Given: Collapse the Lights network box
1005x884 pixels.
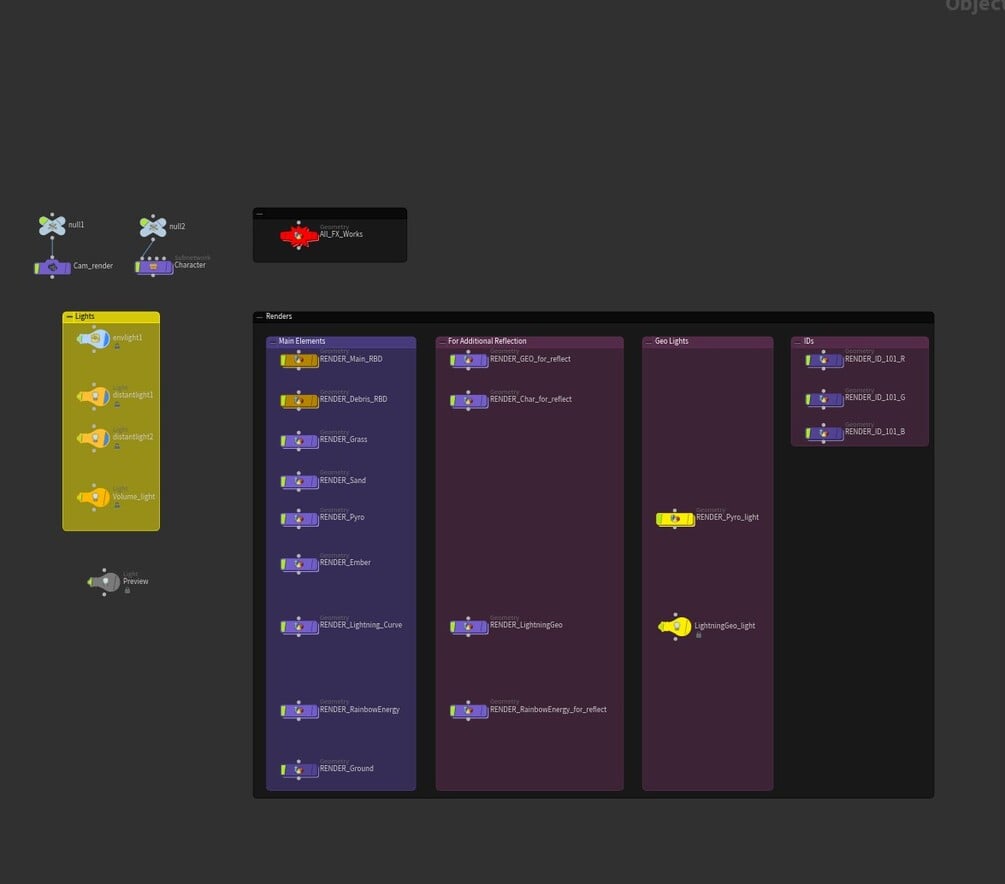Looking at the screenshot, I should (x=69, y=317).
